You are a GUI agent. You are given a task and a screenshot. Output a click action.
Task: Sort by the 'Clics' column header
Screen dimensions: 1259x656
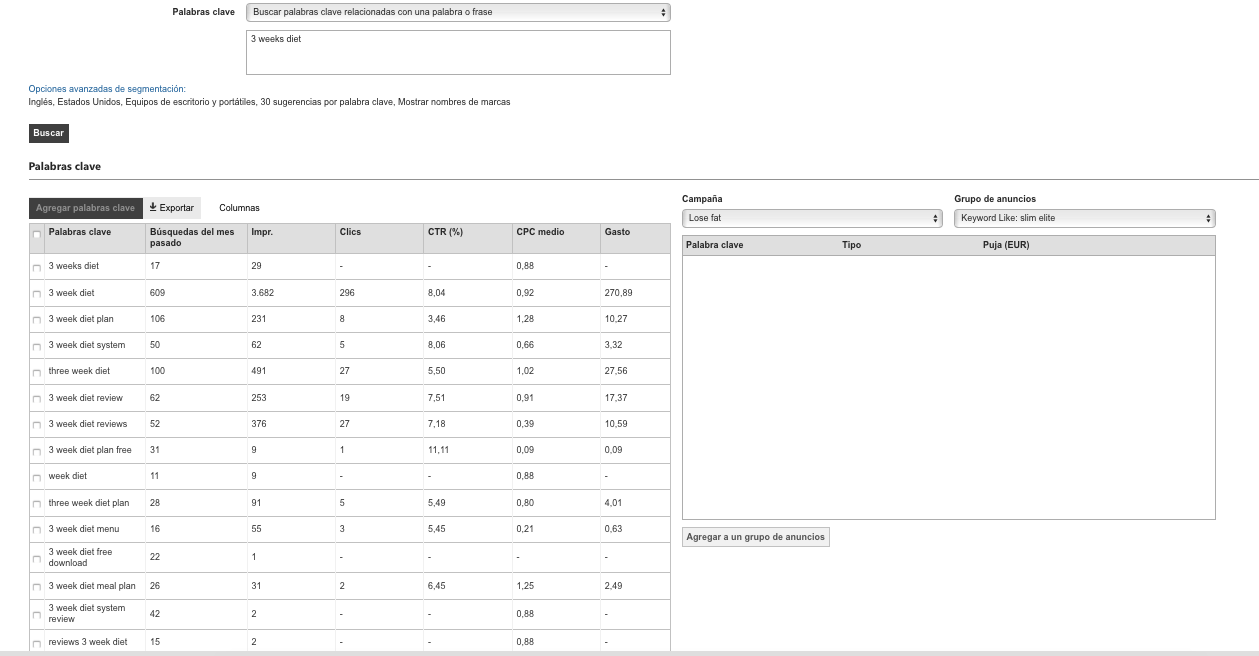379,238
